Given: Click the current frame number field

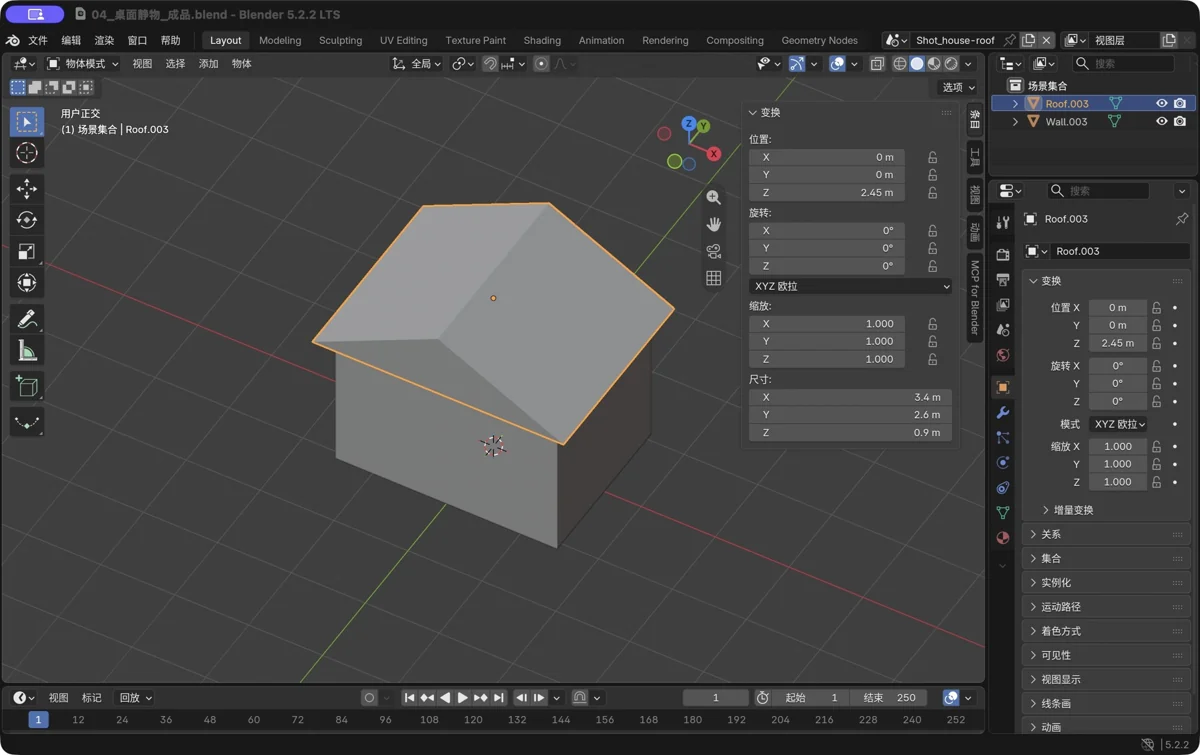Looking at the screenshot, I should click(x=715, y=698).
